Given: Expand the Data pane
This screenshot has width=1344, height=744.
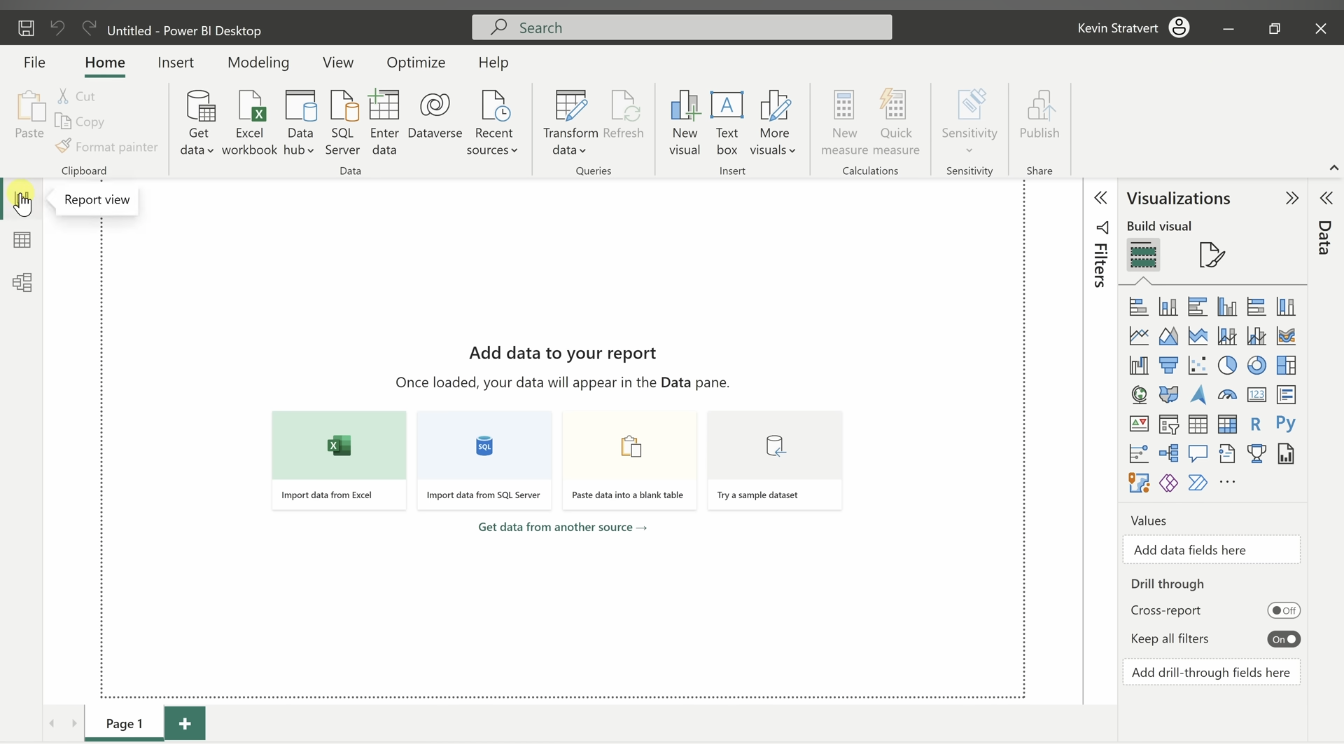Looking at the screenshot, I should 1326,198.
